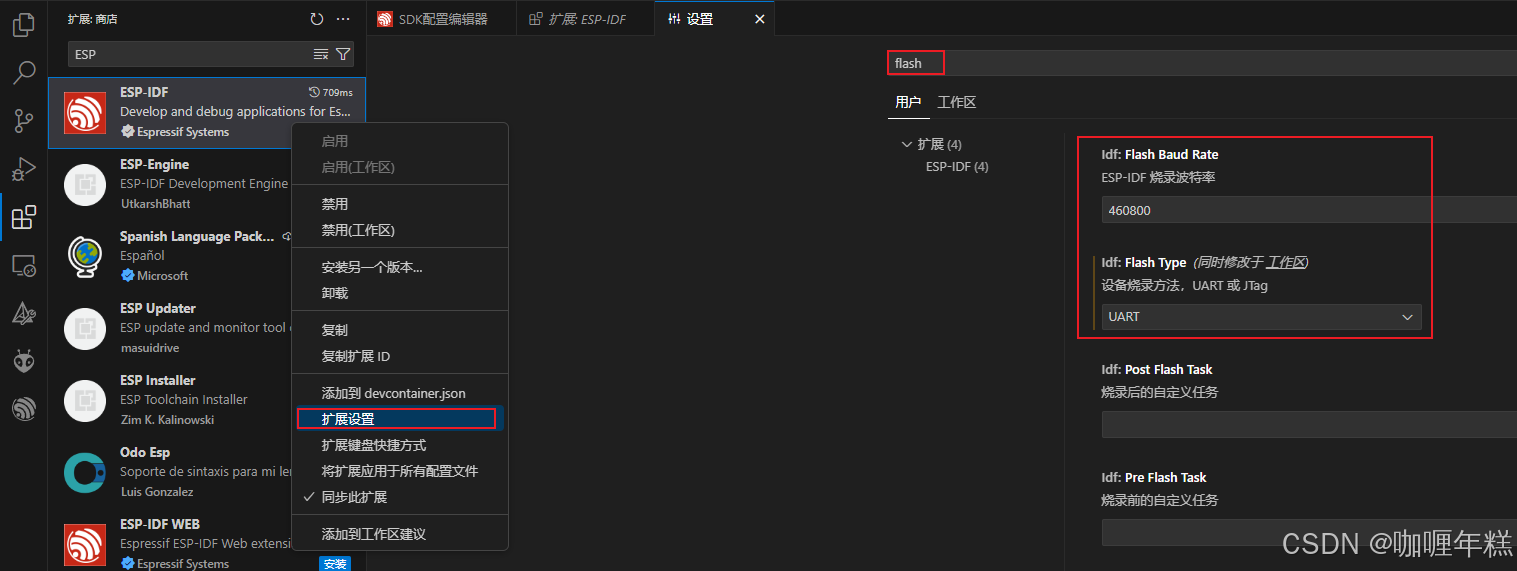Open the Search view in activity bar
The image size is (1517, 571).
point(24,72)
